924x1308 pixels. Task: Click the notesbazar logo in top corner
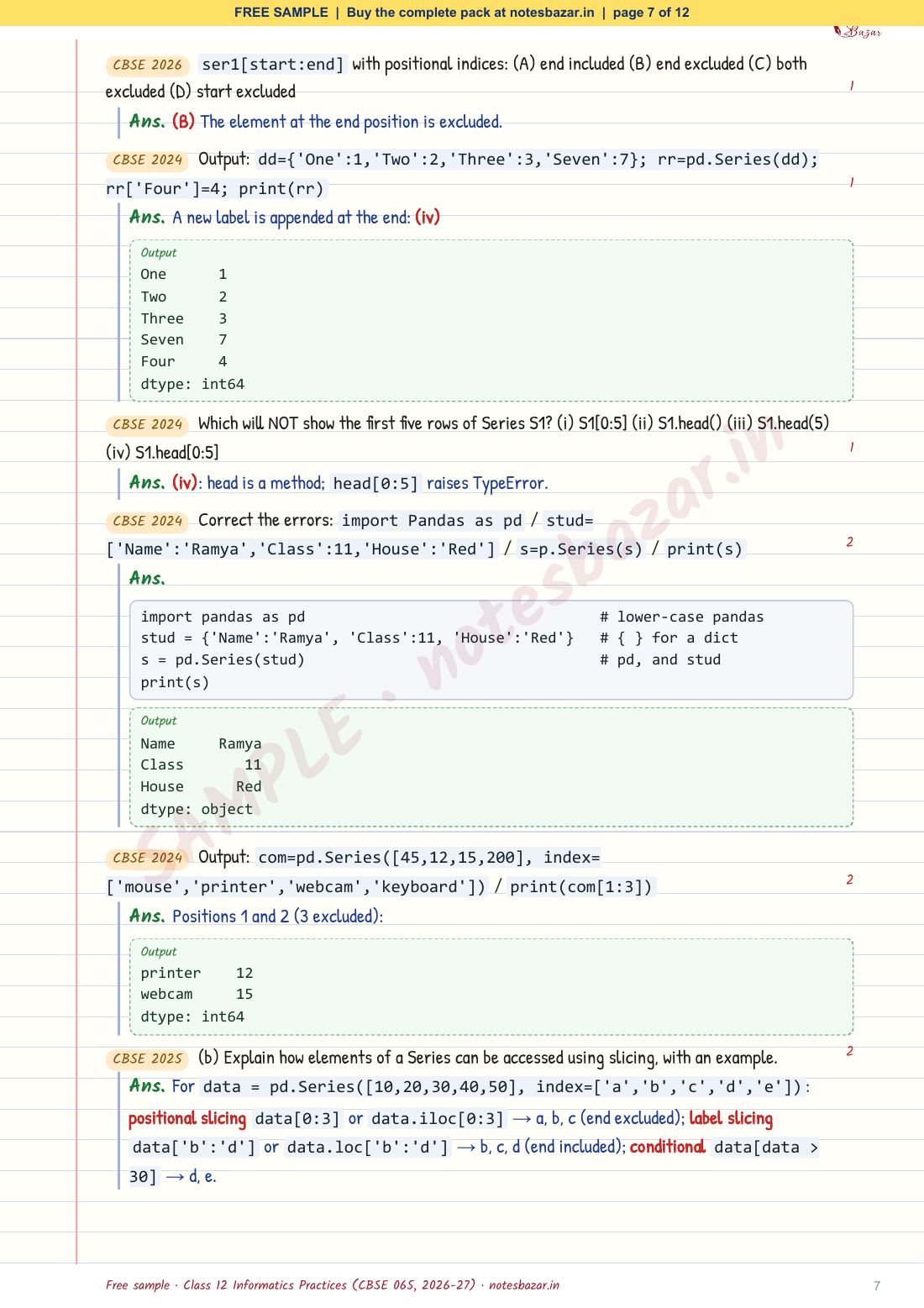858,32
